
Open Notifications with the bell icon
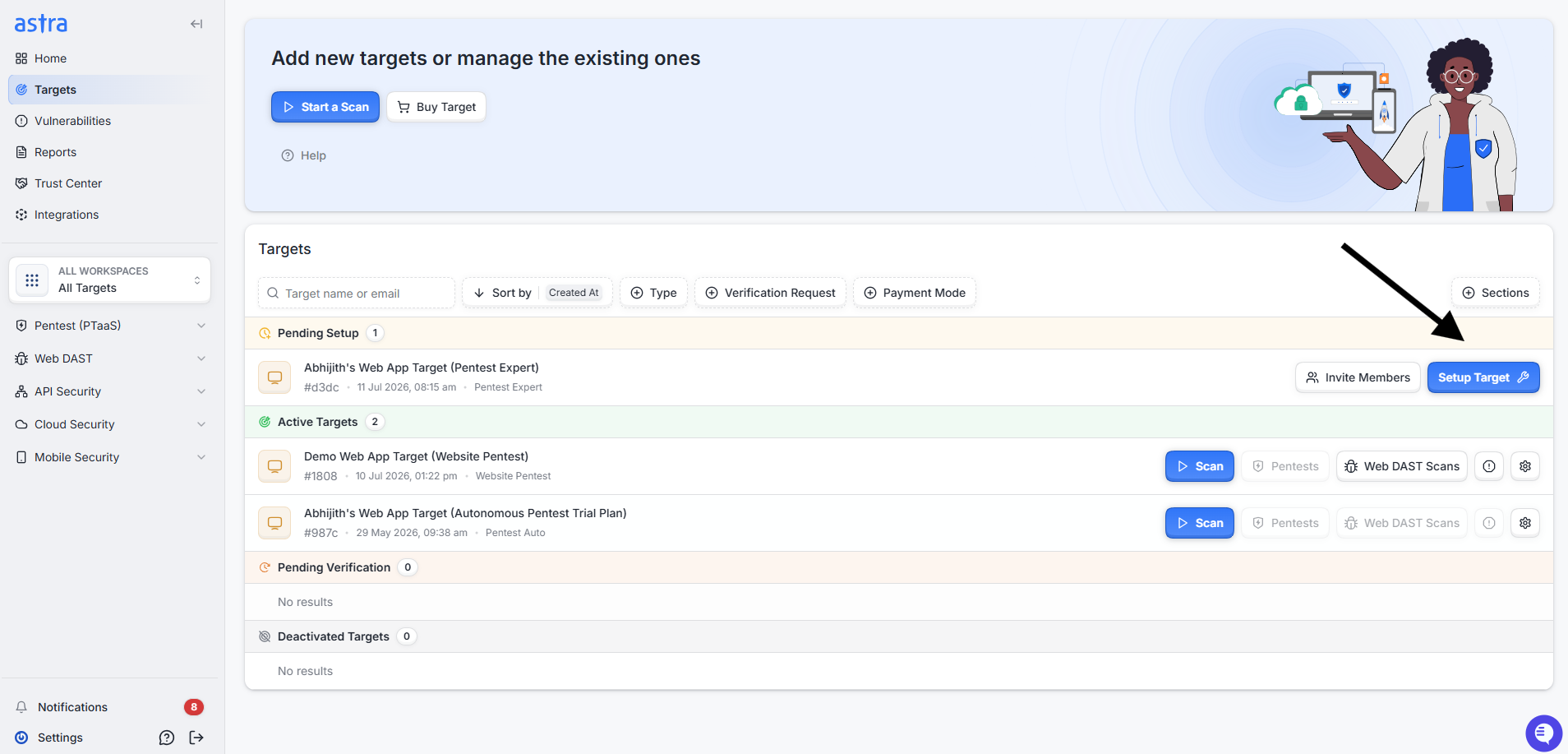click(x=22, y=707)
